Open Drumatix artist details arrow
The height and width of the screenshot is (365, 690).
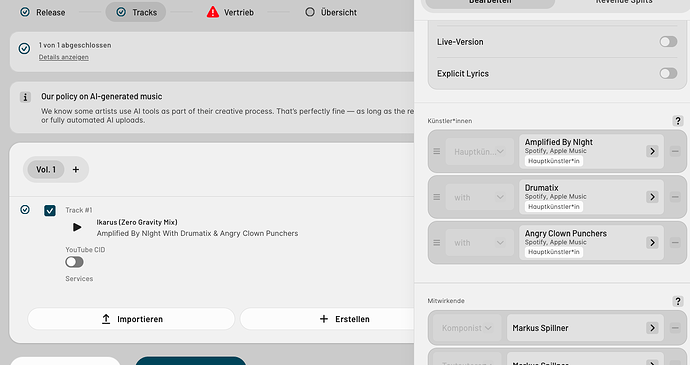(652, 197)
